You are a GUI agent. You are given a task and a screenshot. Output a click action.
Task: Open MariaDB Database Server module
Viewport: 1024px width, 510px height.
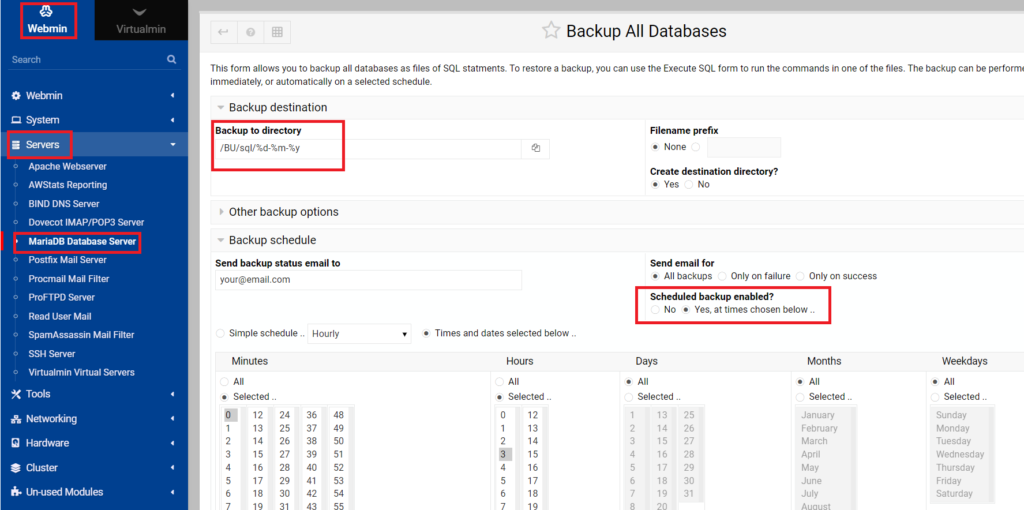coord(82,241)
